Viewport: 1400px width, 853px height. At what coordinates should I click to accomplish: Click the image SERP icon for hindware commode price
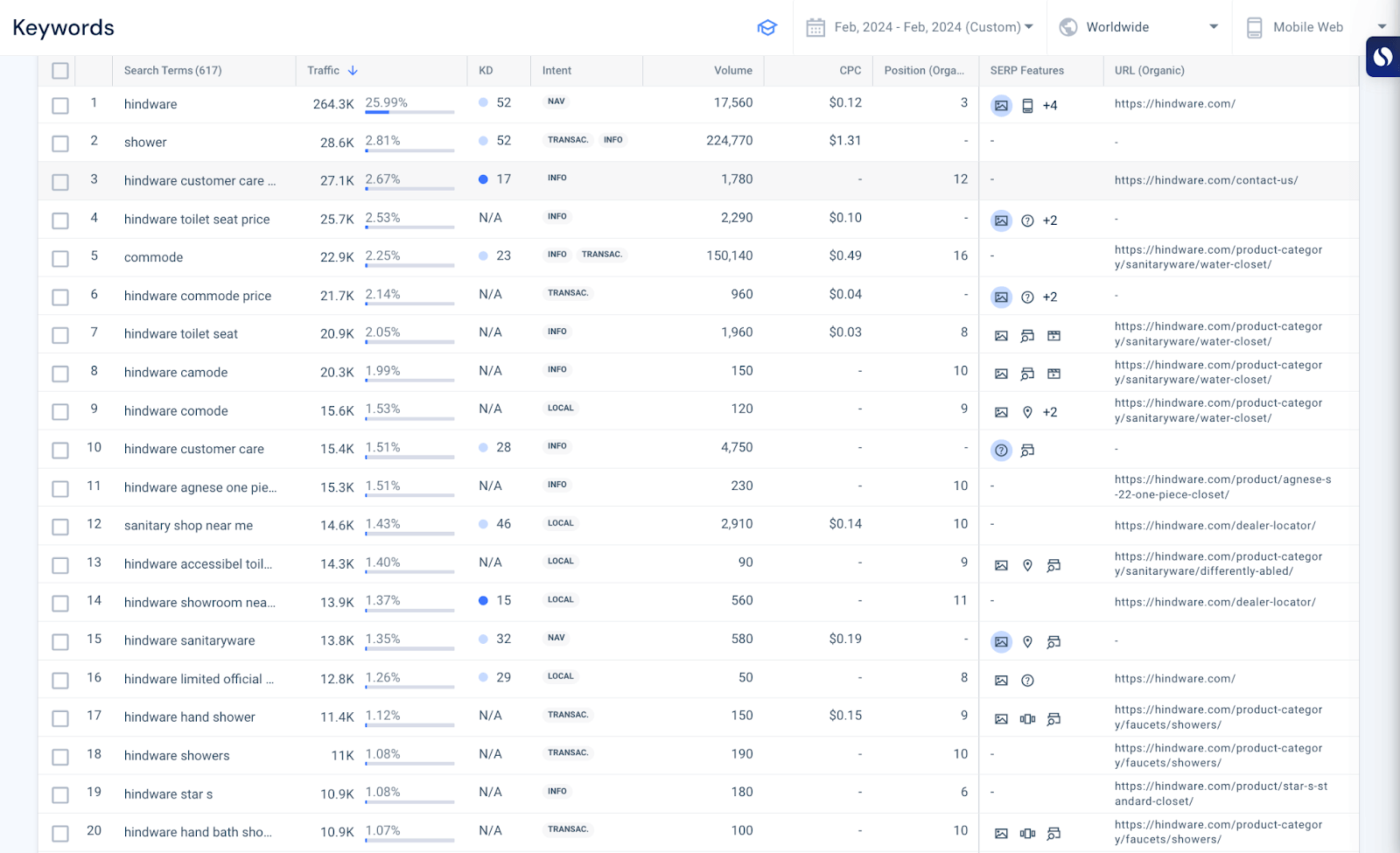(1001, 297)
